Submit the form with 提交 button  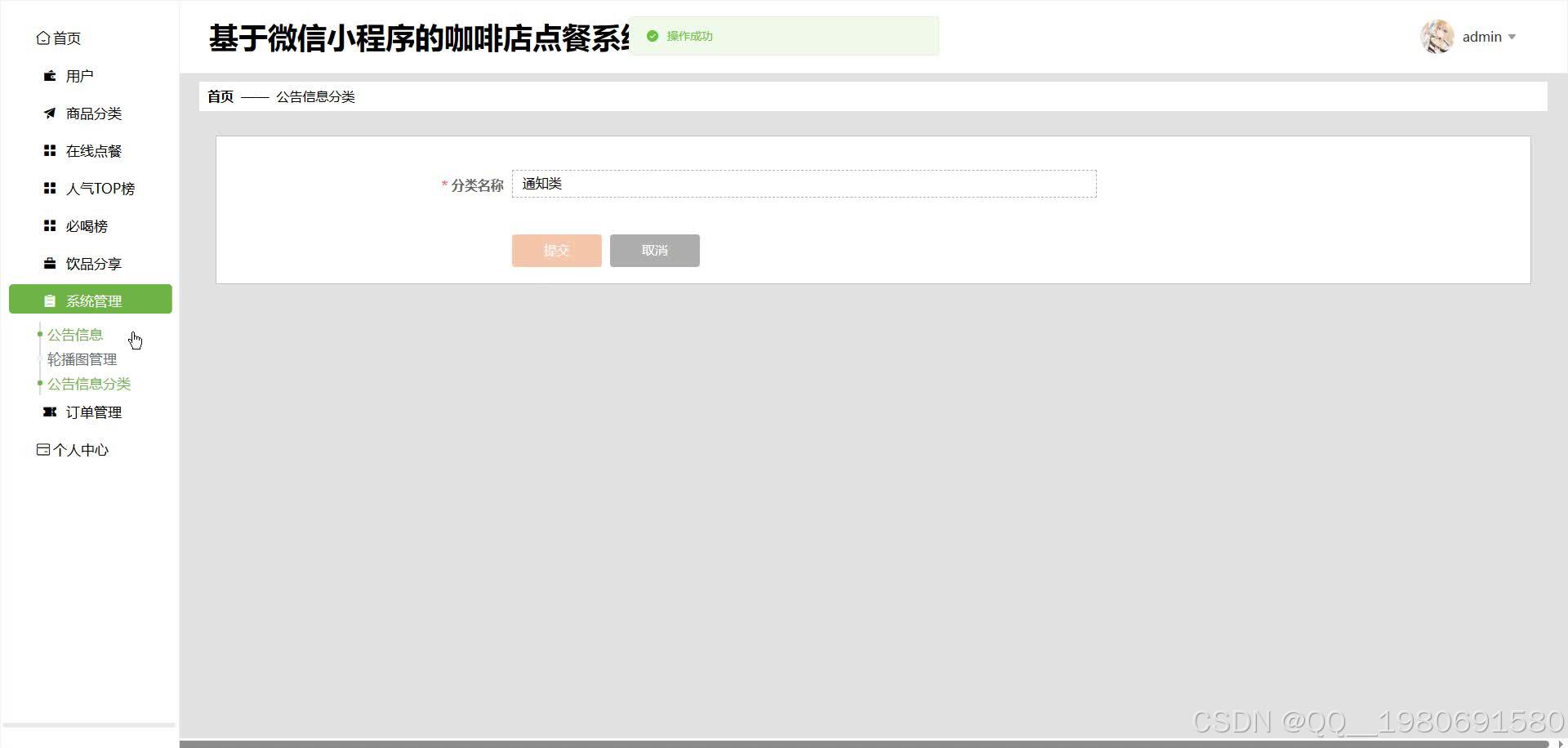pos(556,251)
